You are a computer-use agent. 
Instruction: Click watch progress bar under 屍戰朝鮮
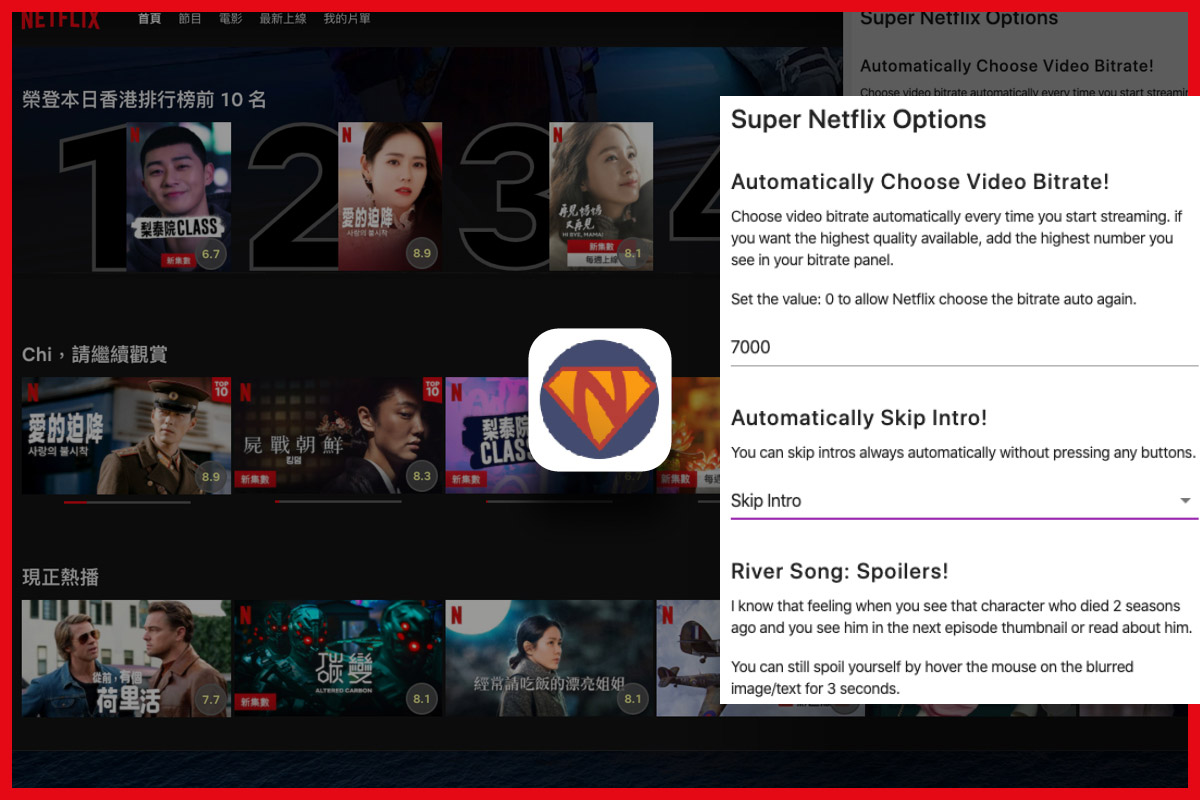(x=338, y=502)
